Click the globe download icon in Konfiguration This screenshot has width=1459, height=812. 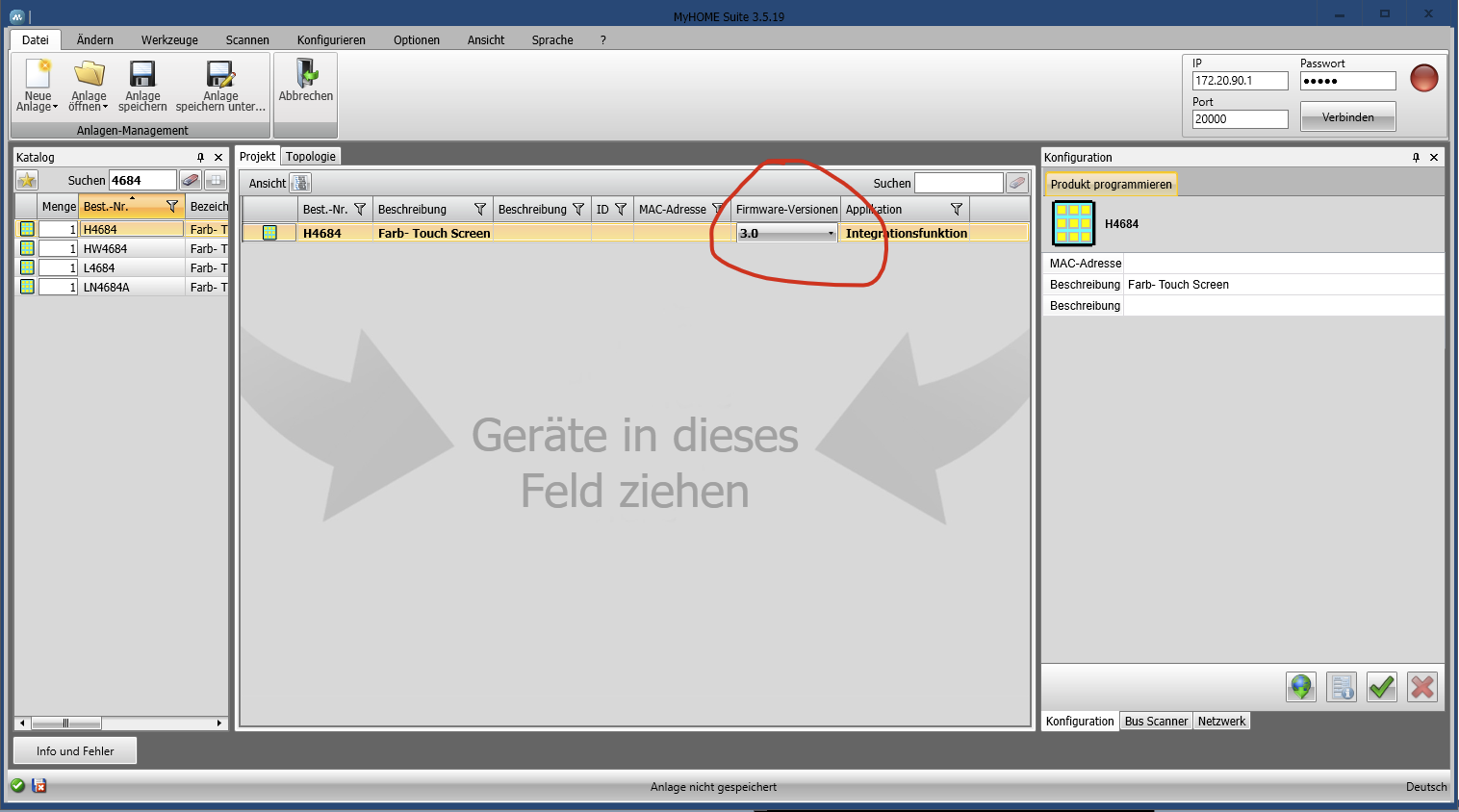1301,687
